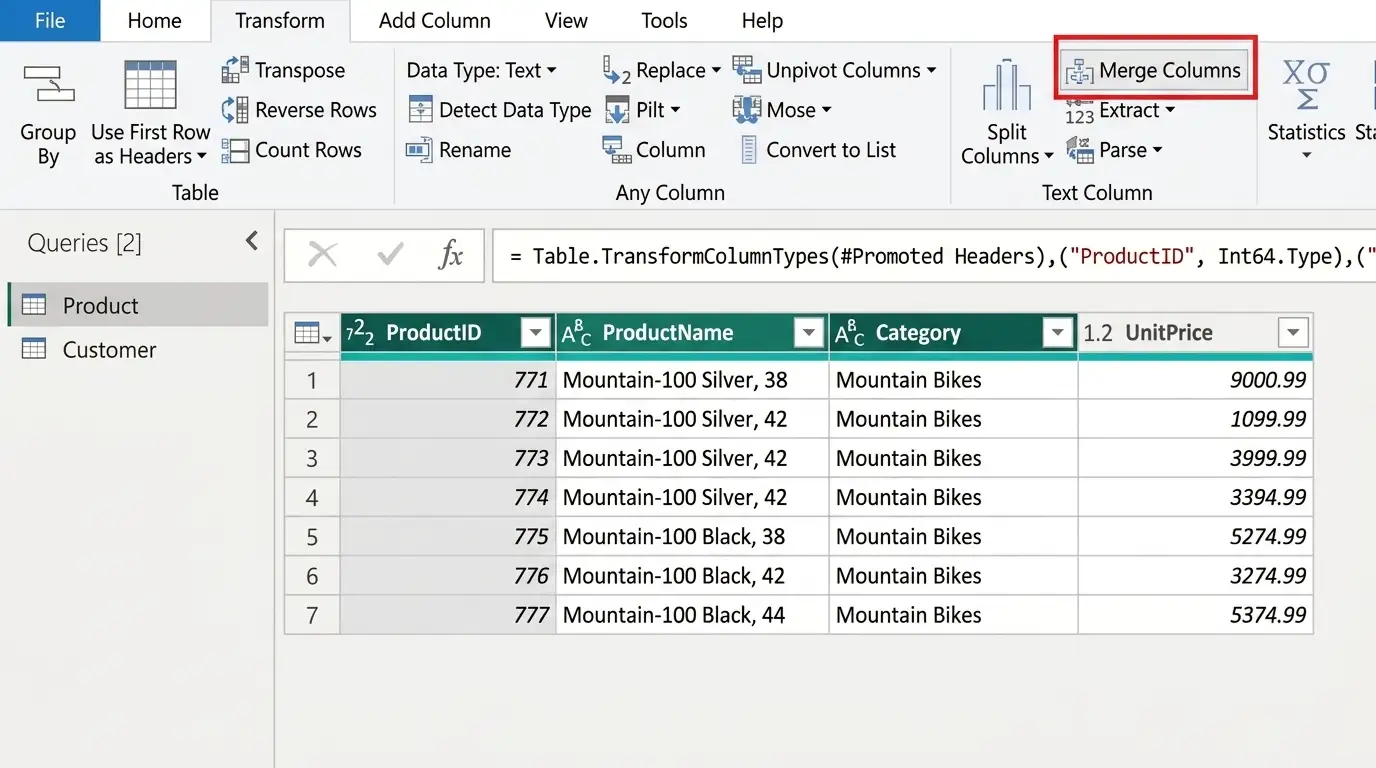The height and width of the screenshot is (768, 1376).
Task: Click the Mose icon
Action: (747, 110)
